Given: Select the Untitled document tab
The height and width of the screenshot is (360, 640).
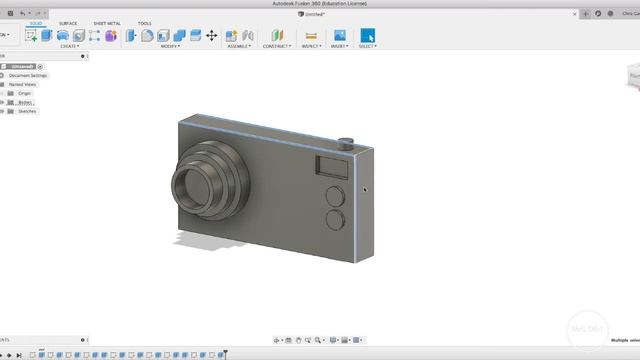Looking at the screenshot, I should [311, 14].
